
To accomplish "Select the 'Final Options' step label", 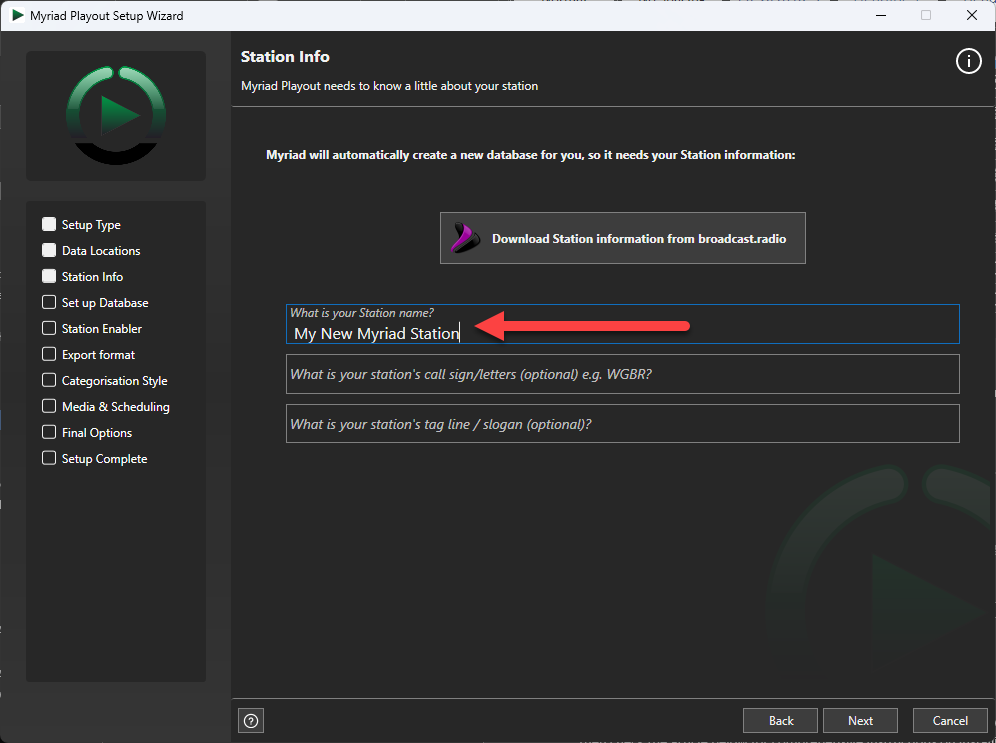I will [x=97, y=433].
